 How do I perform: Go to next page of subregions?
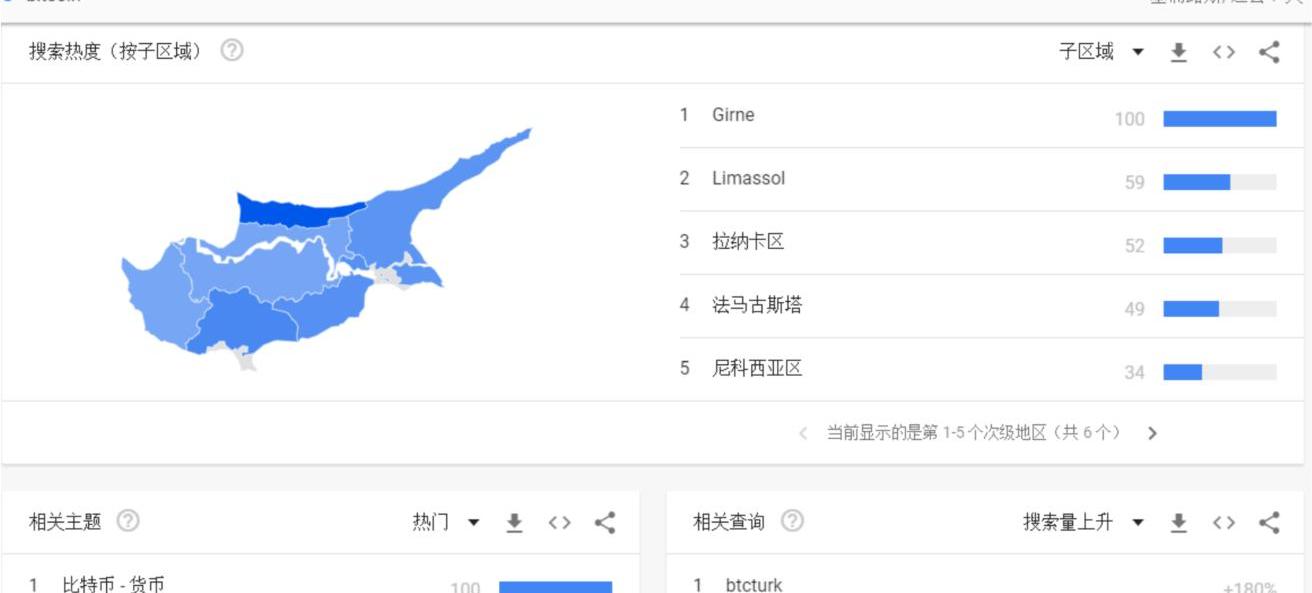click(1152, 433)
